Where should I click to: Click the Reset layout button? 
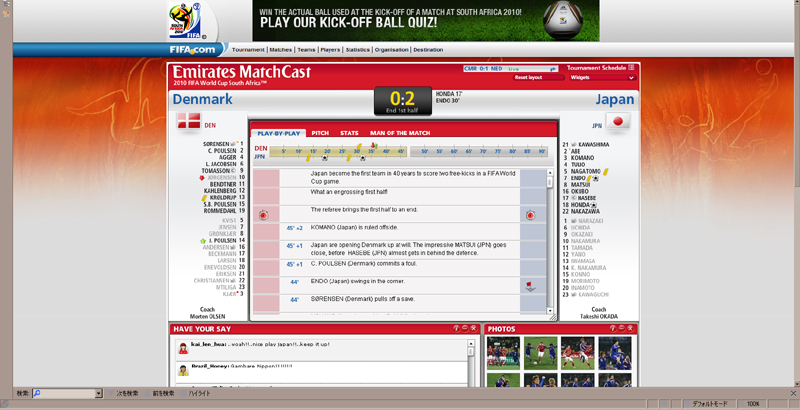(x=538, y=78)
